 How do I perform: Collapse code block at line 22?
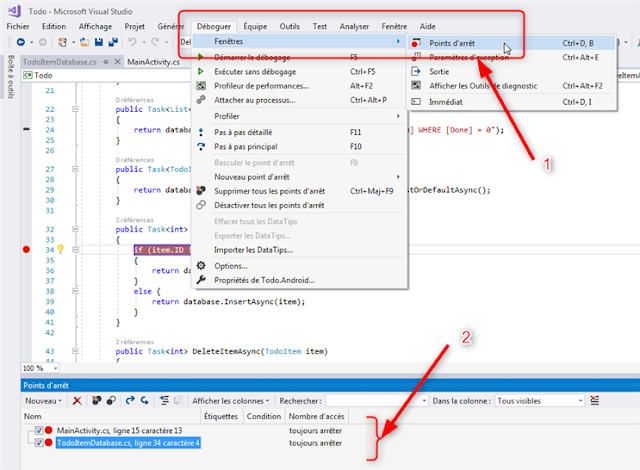[75, 109]
